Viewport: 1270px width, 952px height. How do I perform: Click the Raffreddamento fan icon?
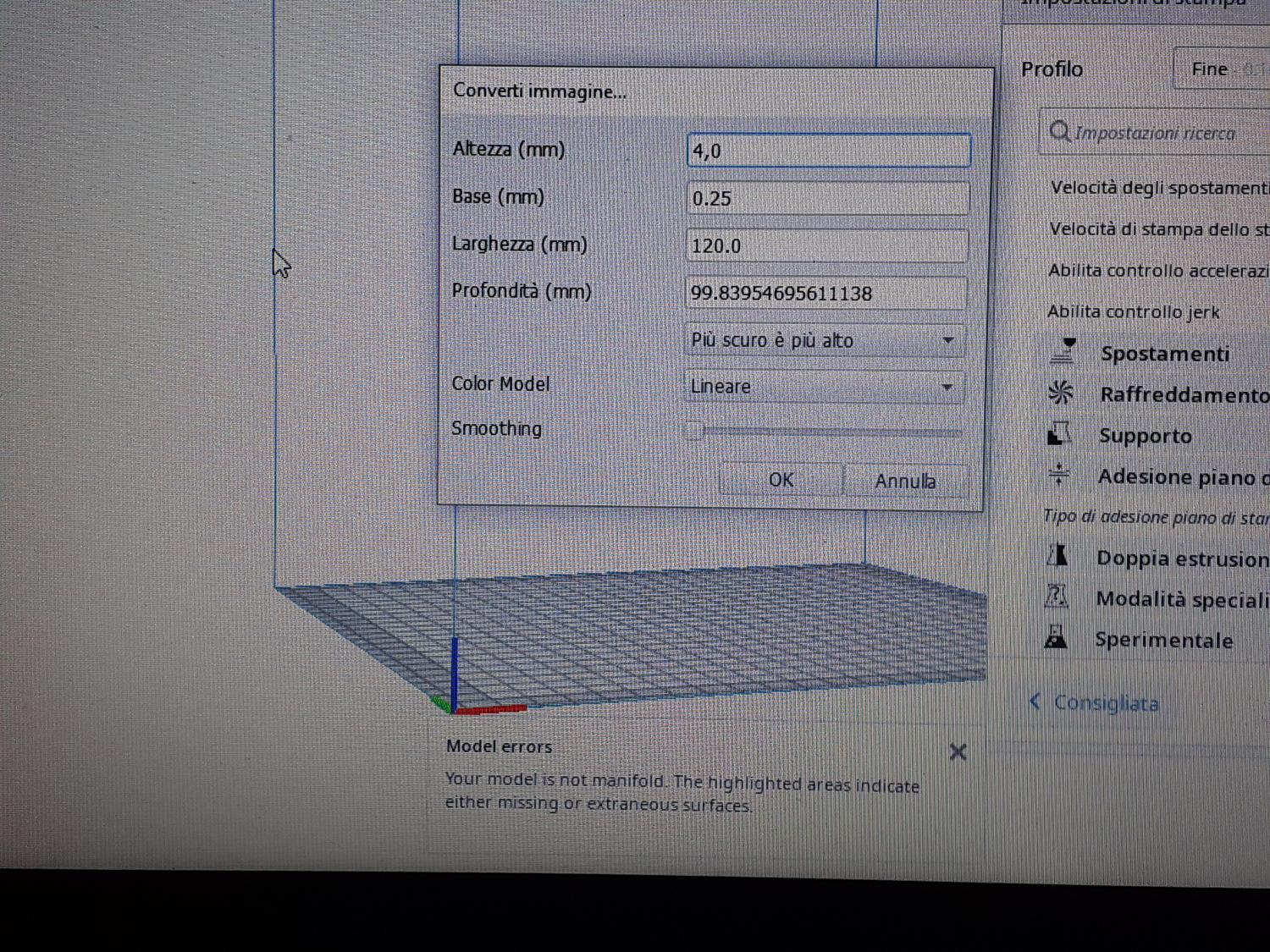(1061, 392)
